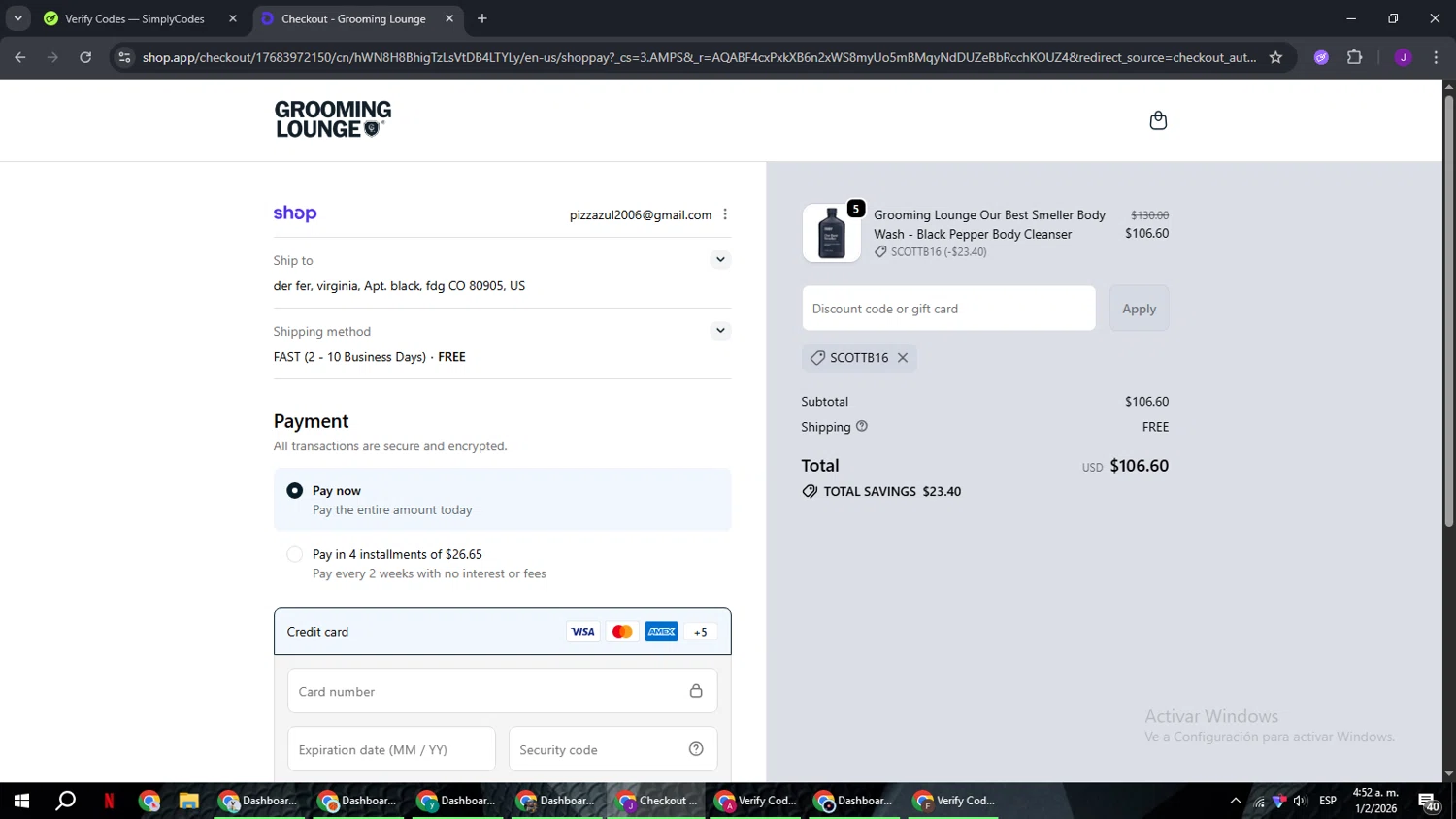Click the body wash product thumbnail
1456x819 pixels.
point(832,233)
